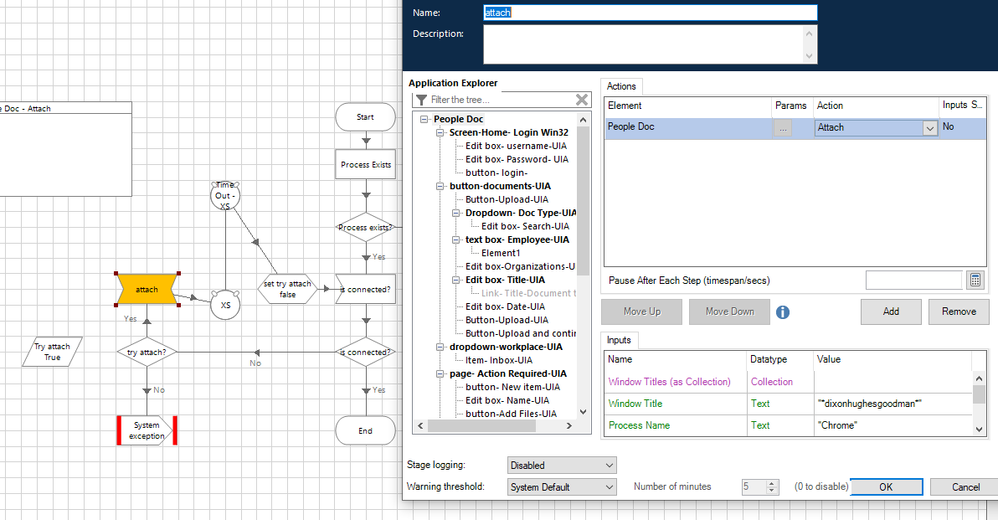Switch to the Actions tab
The width and height of the screenshot is (998, 520).
[x=622, y=87]
